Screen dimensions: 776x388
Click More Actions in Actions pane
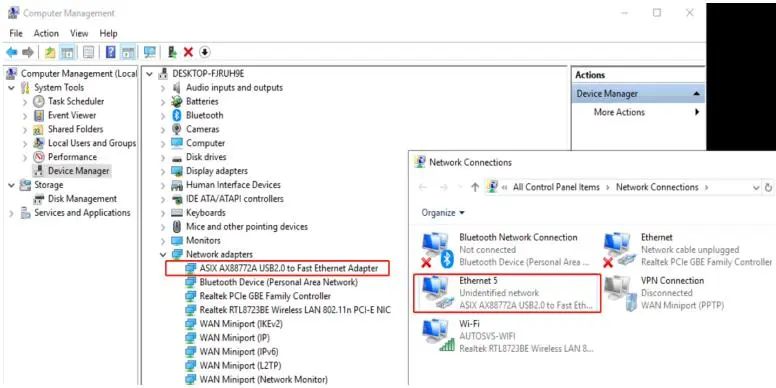point(619,112)
